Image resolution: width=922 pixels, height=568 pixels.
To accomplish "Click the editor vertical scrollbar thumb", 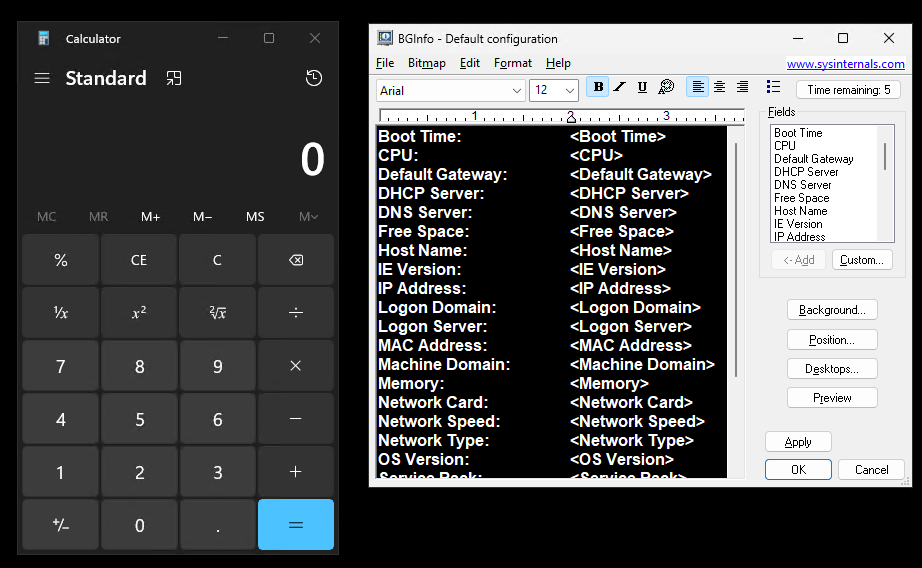I will 736,259.
